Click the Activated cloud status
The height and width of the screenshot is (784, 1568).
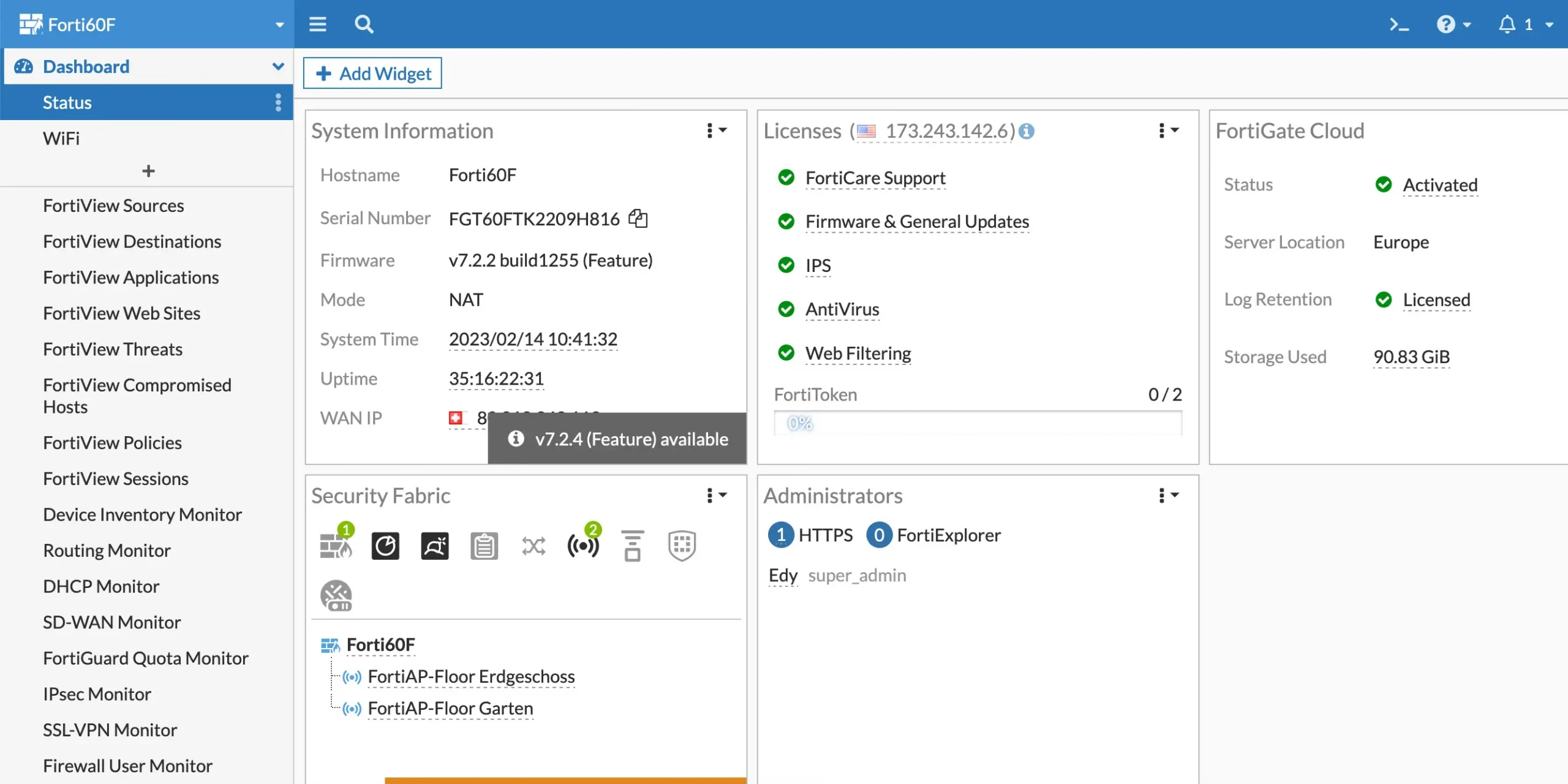1440,184
